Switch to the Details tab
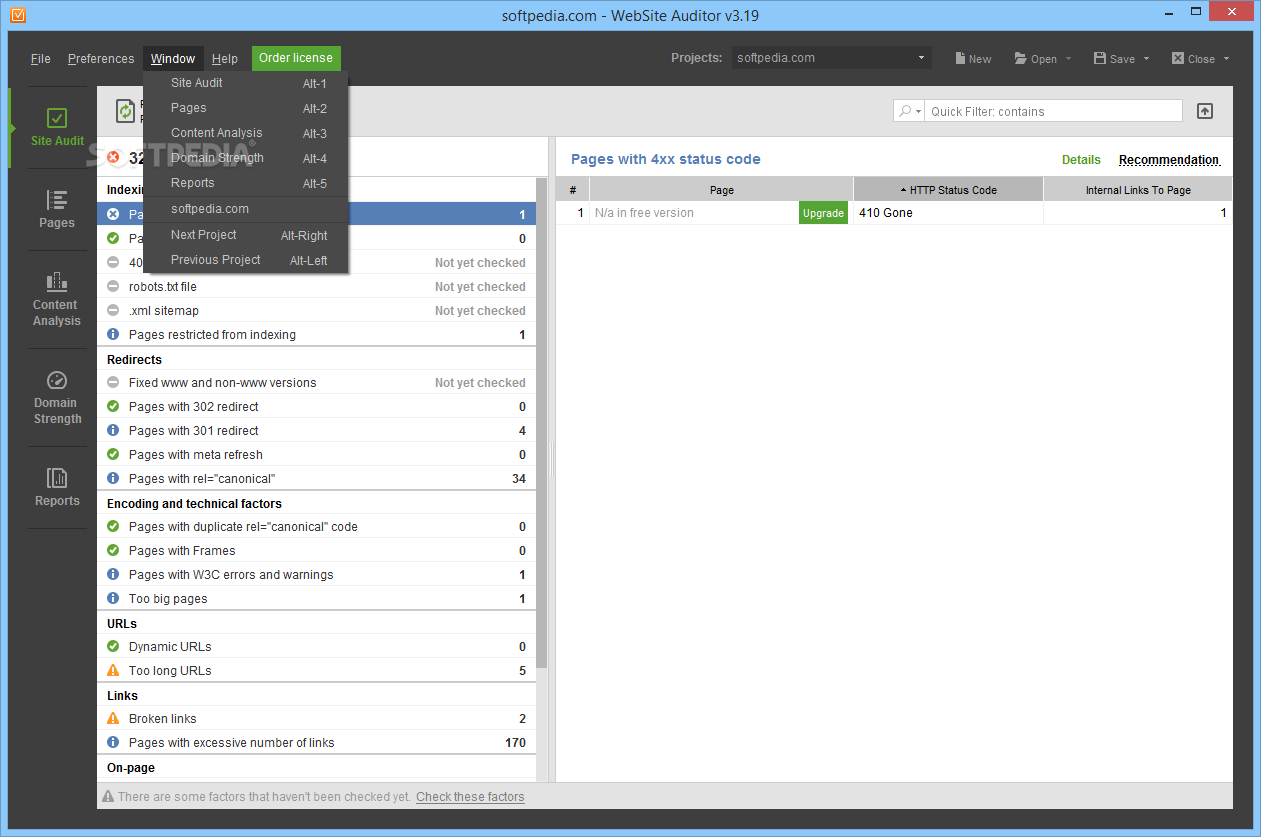The image size is (1261, 837). click(1081, 160)
